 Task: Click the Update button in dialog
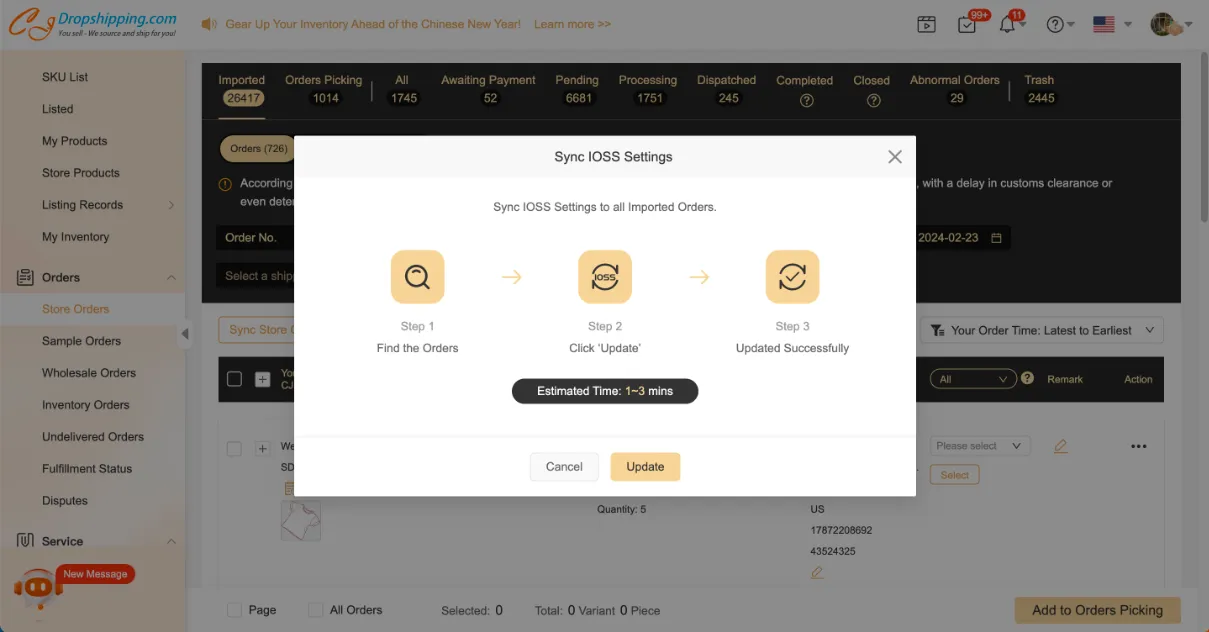click(x=645, y=467)
